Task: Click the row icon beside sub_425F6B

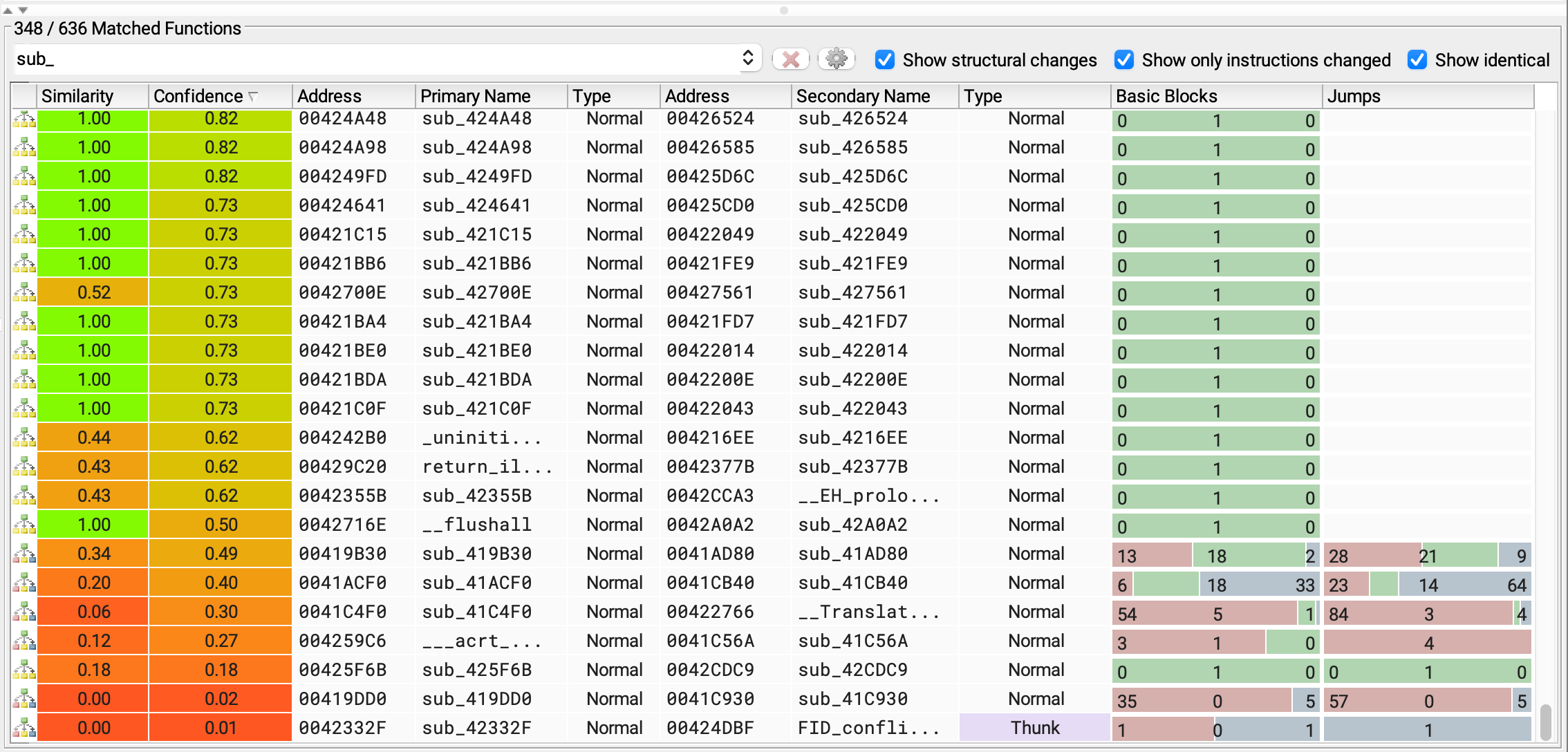Action: click(x=24, y=670)
